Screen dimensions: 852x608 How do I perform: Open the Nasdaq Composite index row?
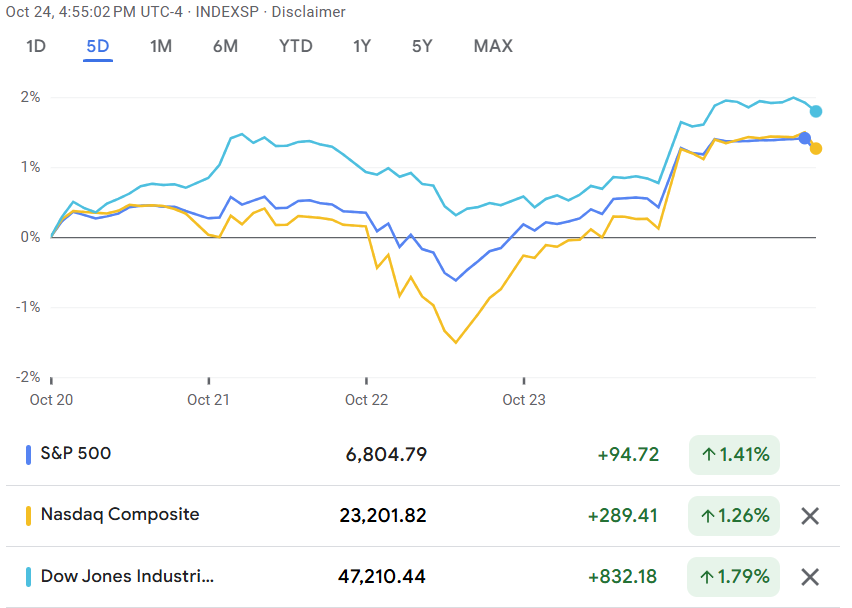coord(120,515)
